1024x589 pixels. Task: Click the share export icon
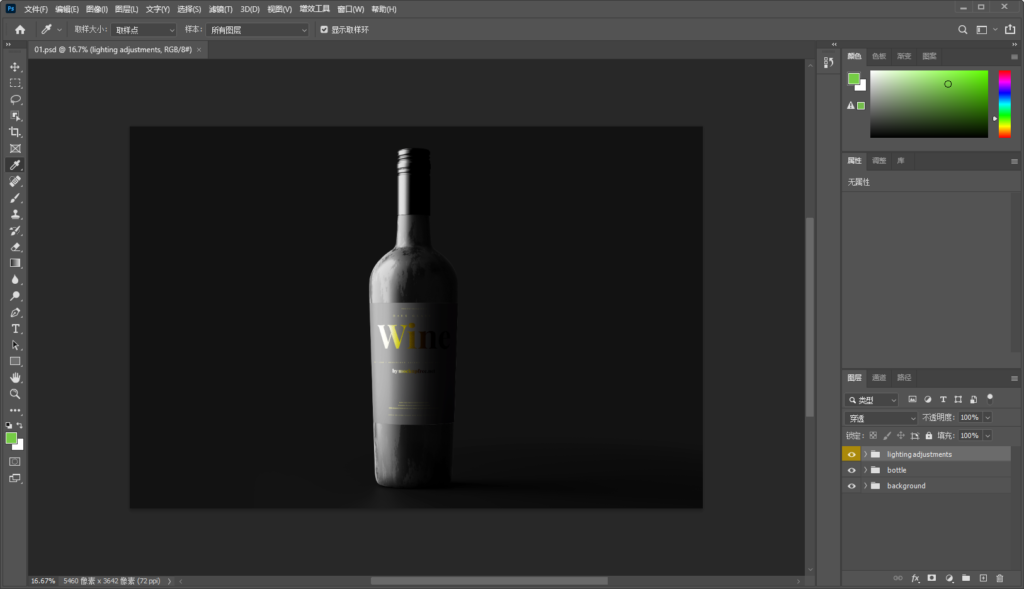coord(1010,29)
